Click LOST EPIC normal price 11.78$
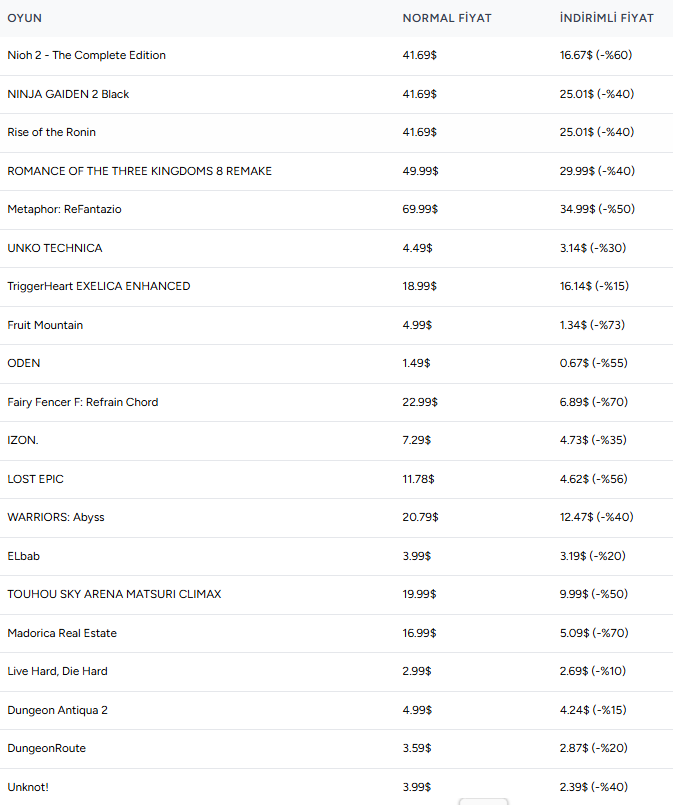 (x=418, y=479)
